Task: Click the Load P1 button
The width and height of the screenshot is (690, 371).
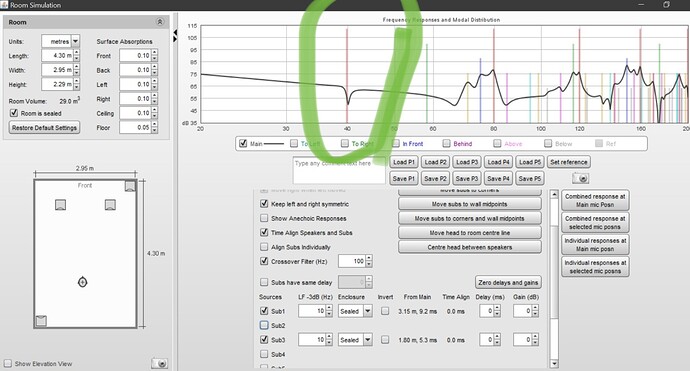Action: [x=404, y=162]
